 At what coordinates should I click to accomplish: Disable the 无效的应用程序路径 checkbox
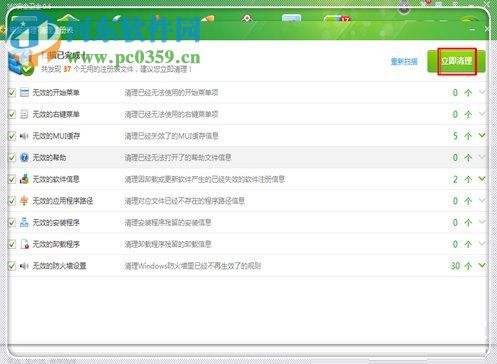12,201
